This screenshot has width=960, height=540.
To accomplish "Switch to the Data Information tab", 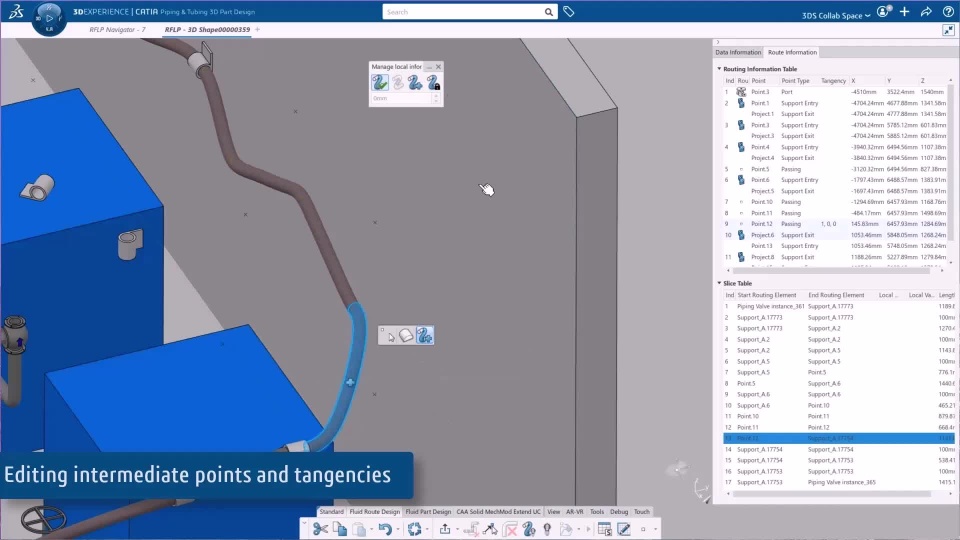I will tap(738, 52).
